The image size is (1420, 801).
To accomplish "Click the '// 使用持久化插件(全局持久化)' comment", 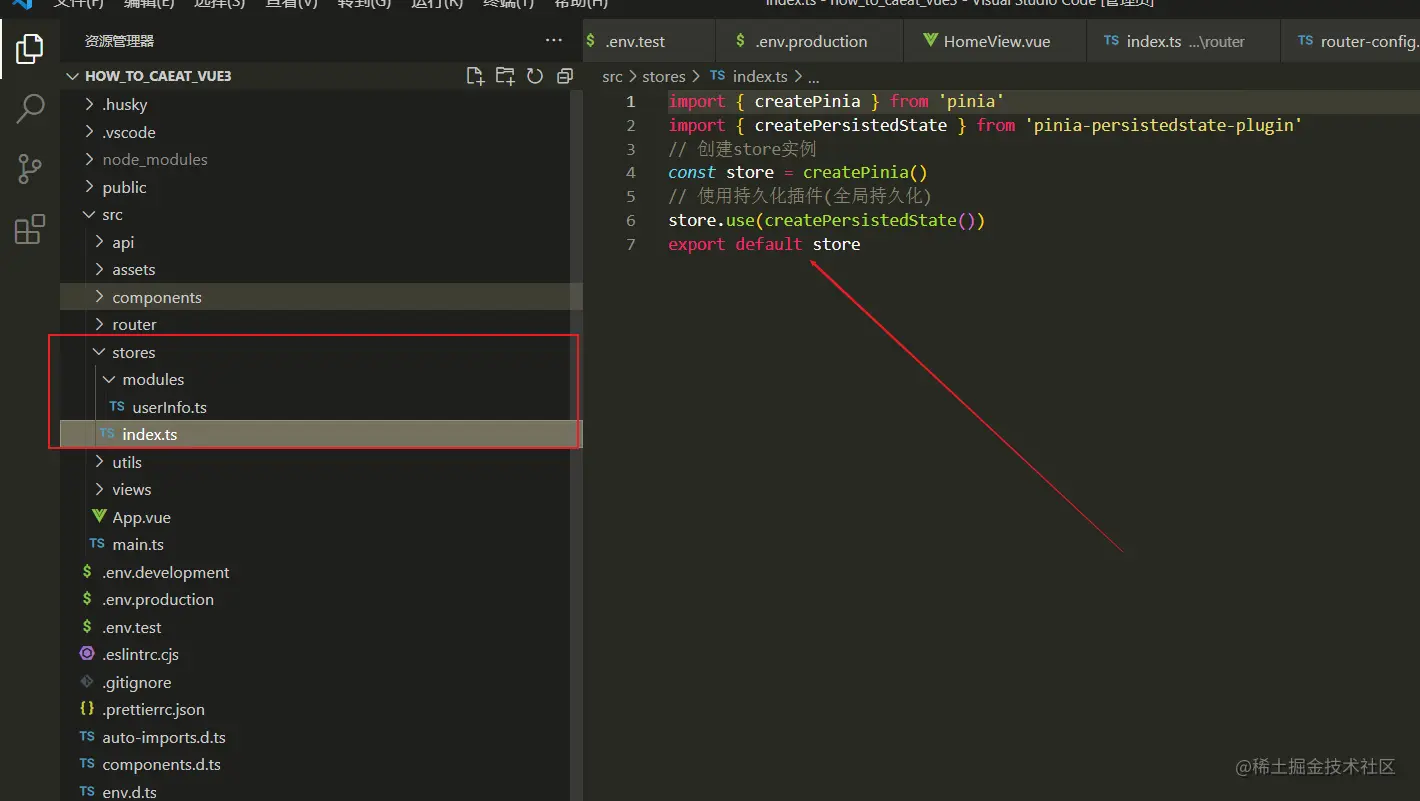I will [x=800, y=196].
